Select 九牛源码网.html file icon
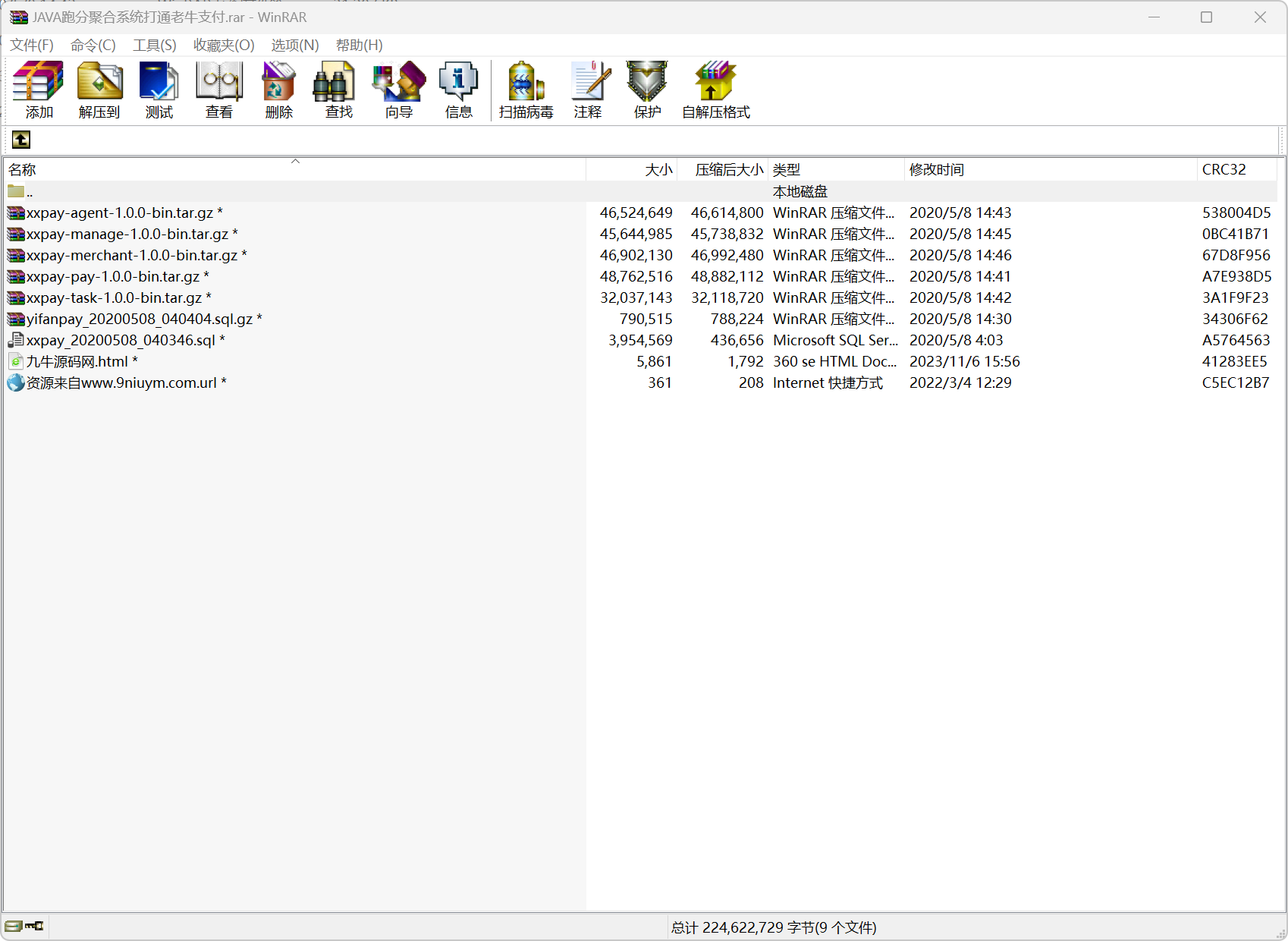Viewport: 1288px width, 941px height. click(x=16, y=361)
